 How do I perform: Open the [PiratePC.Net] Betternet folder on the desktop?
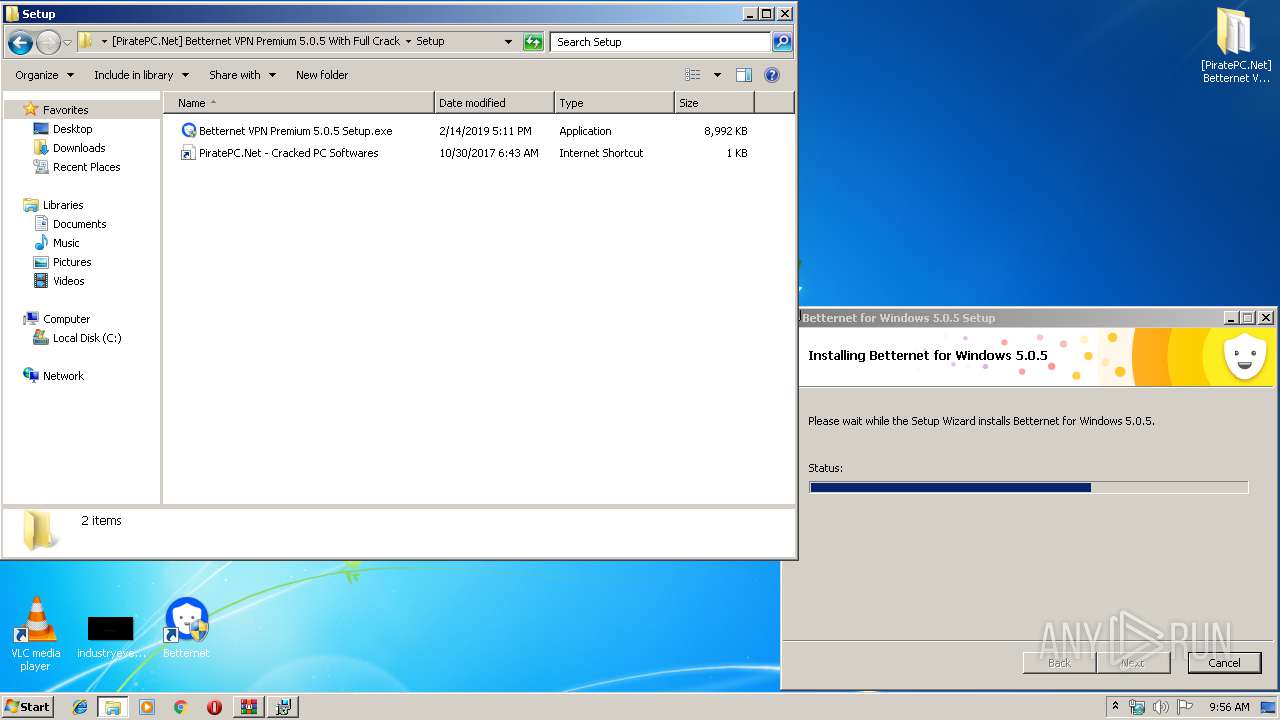1236,46
